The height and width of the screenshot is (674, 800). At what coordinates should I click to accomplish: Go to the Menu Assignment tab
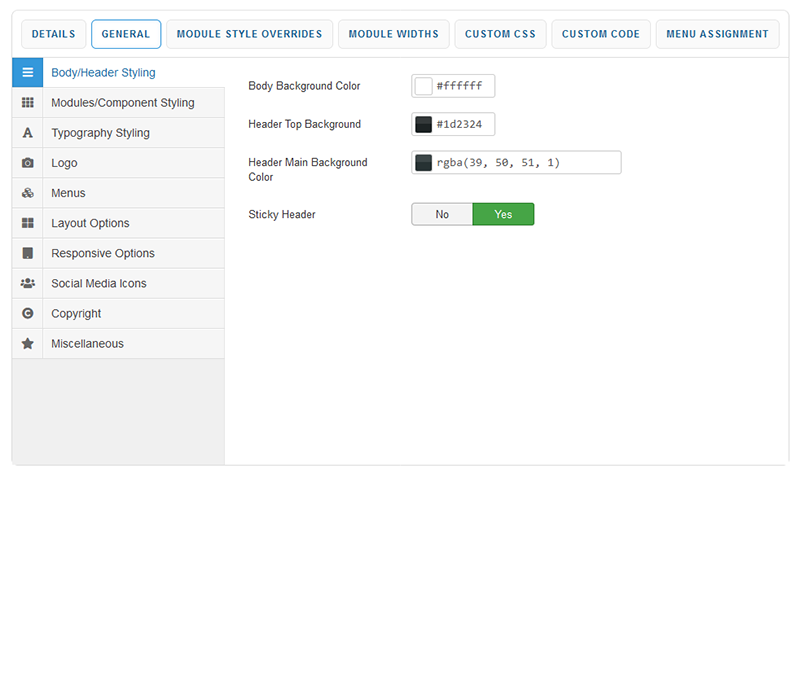(x=717, y=34)
